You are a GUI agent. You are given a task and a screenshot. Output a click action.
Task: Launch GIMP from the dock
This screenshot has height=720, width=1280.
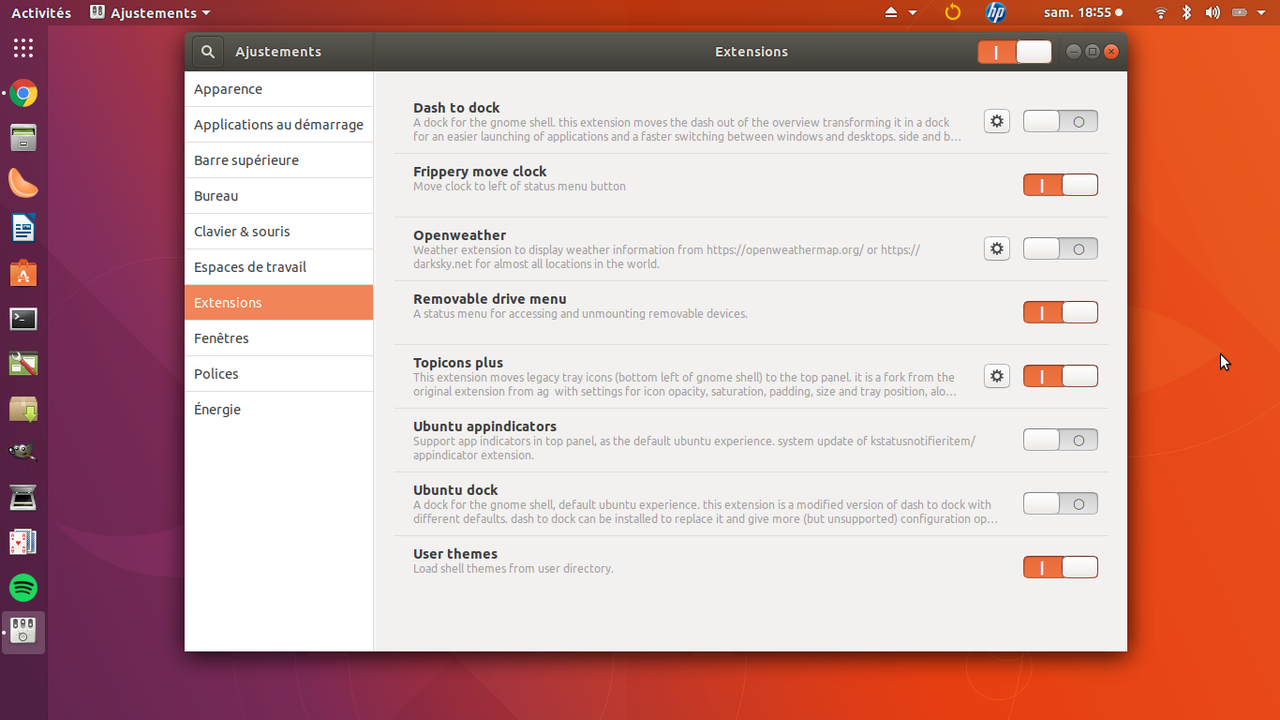[23, 452]
